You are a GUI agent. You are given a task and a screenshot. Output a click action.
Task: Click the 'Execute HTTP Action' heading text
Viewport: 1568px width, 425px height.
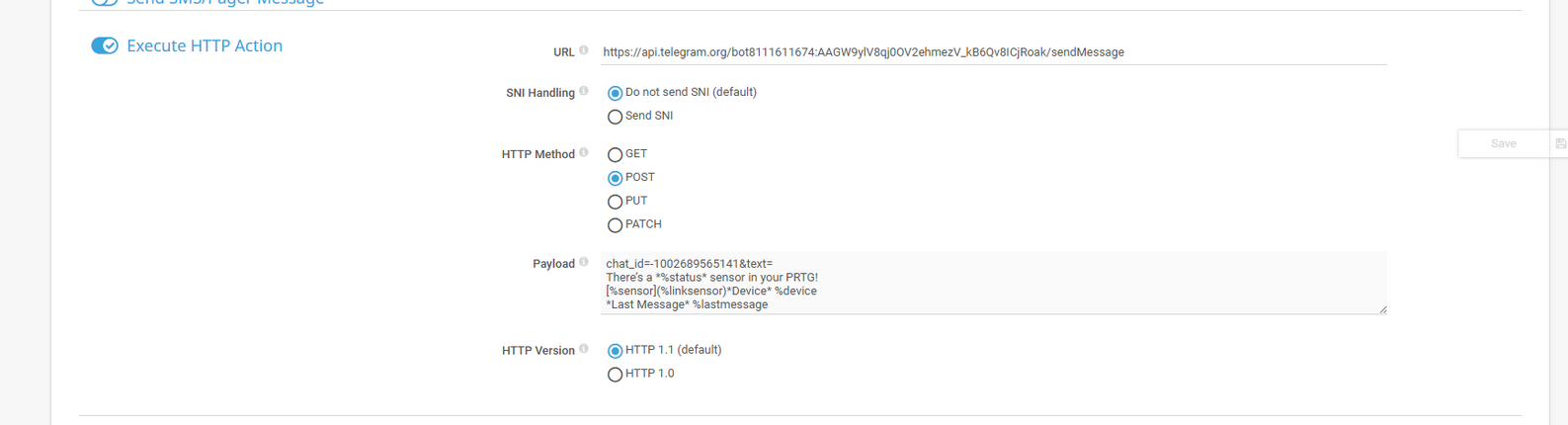(205, 45)
